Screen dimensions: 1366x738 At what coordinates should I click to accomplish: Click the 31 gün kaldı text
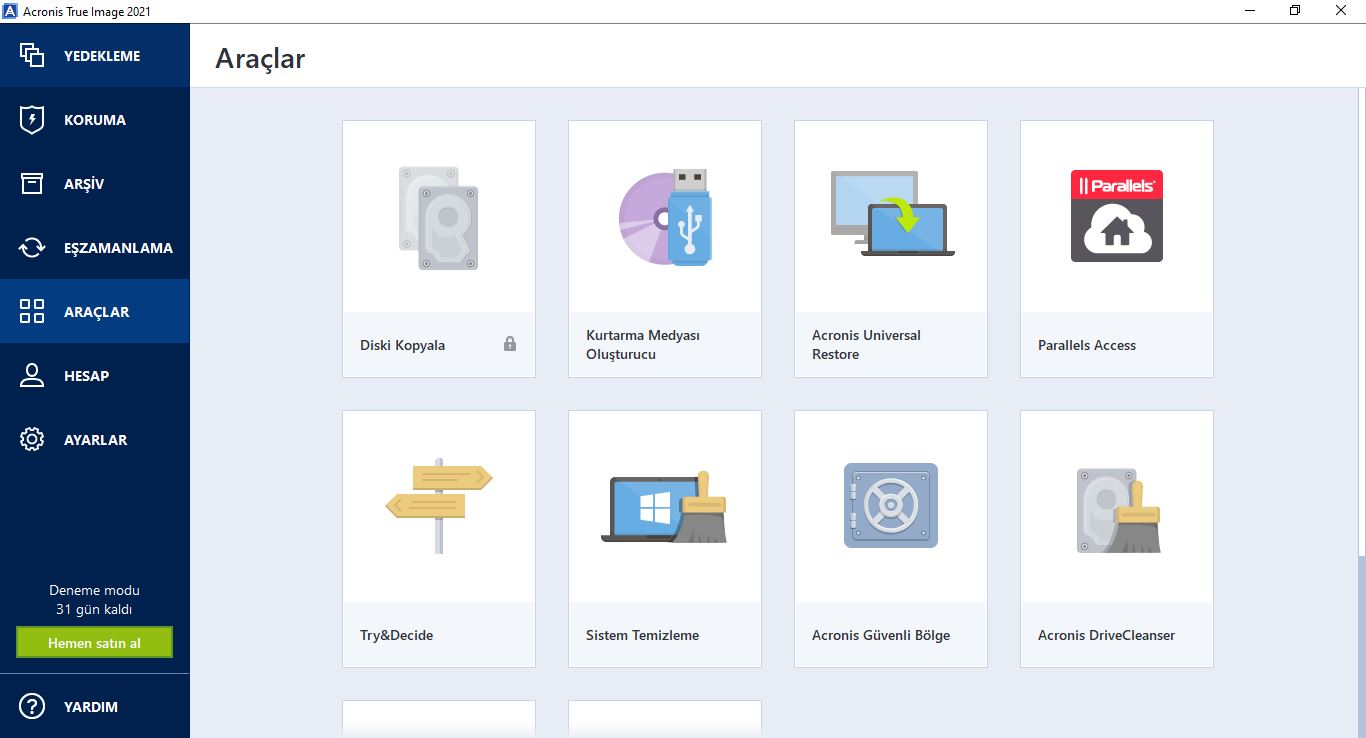click(94, 609)
